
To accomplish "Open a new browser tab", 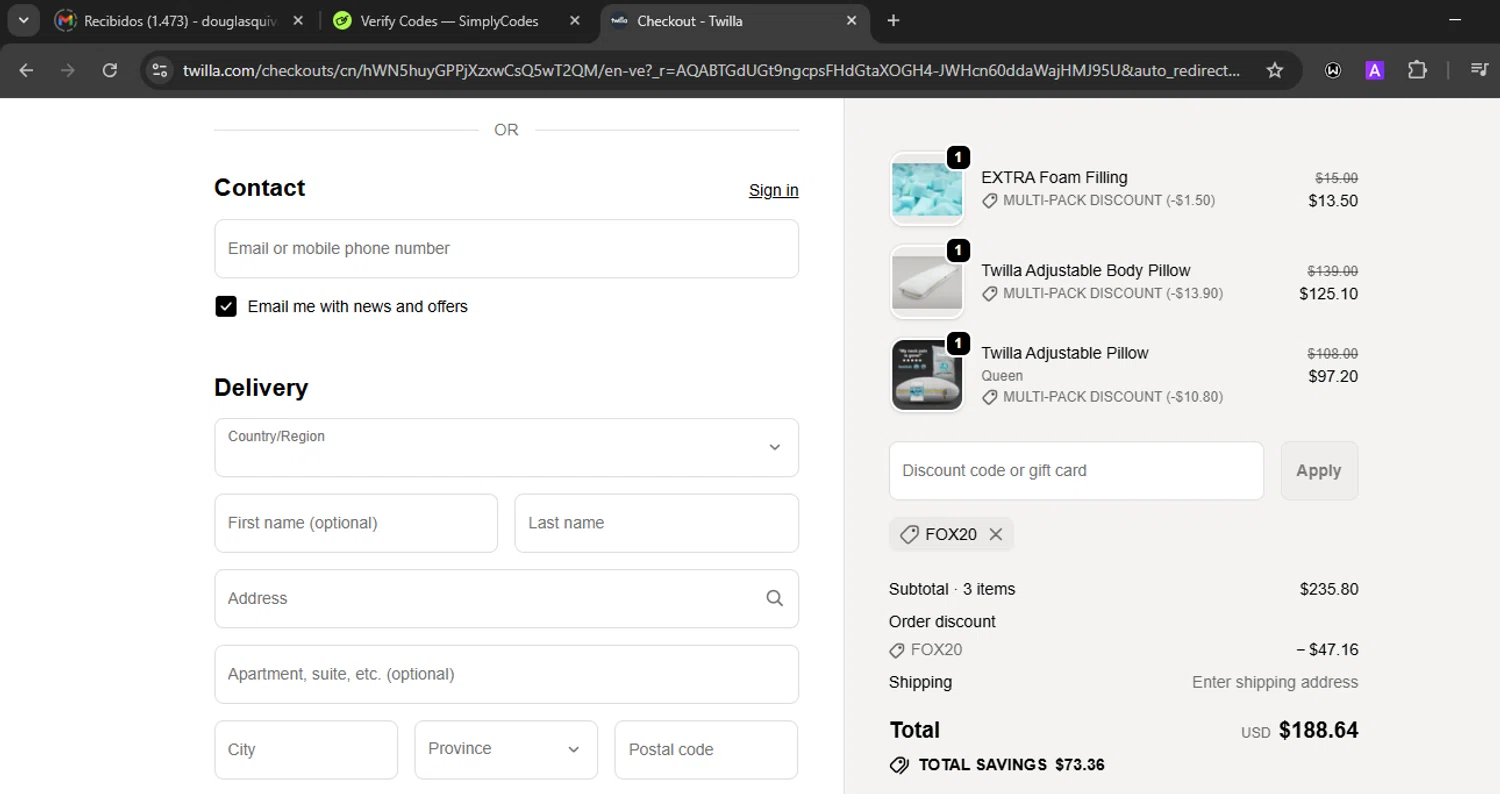I will 893,20.
